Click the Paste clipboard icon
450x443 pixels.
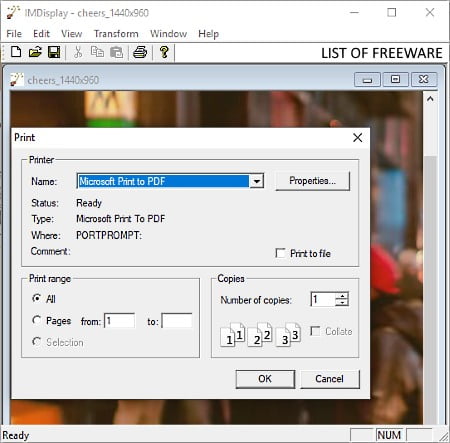coord(116,52)
